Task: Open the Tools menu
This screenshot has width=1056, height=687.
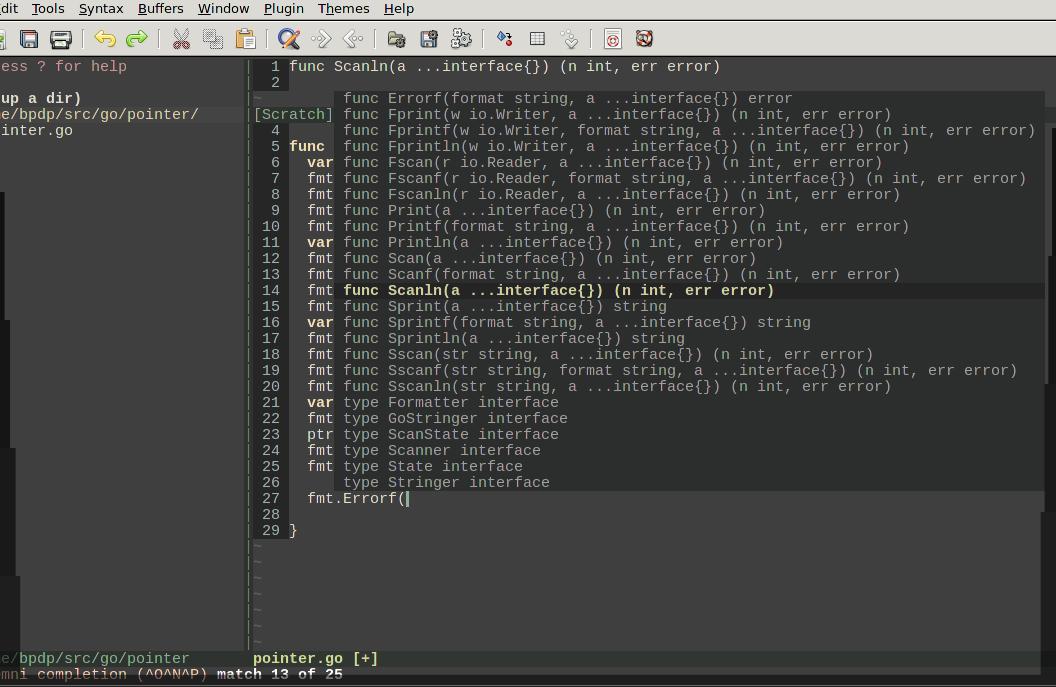Action: pyautogui.click(x=48, y=9)
